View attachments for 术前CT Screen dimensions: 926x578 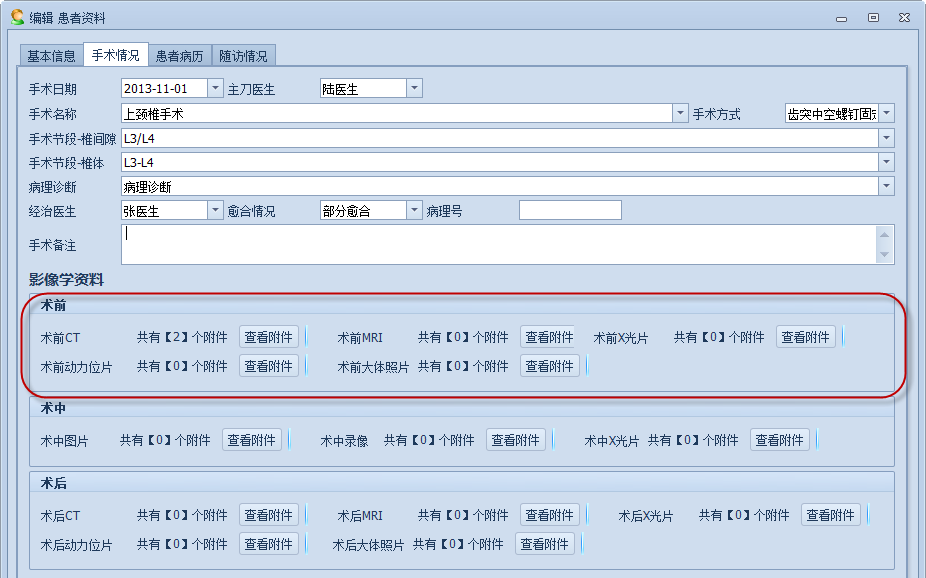[269, 337]
